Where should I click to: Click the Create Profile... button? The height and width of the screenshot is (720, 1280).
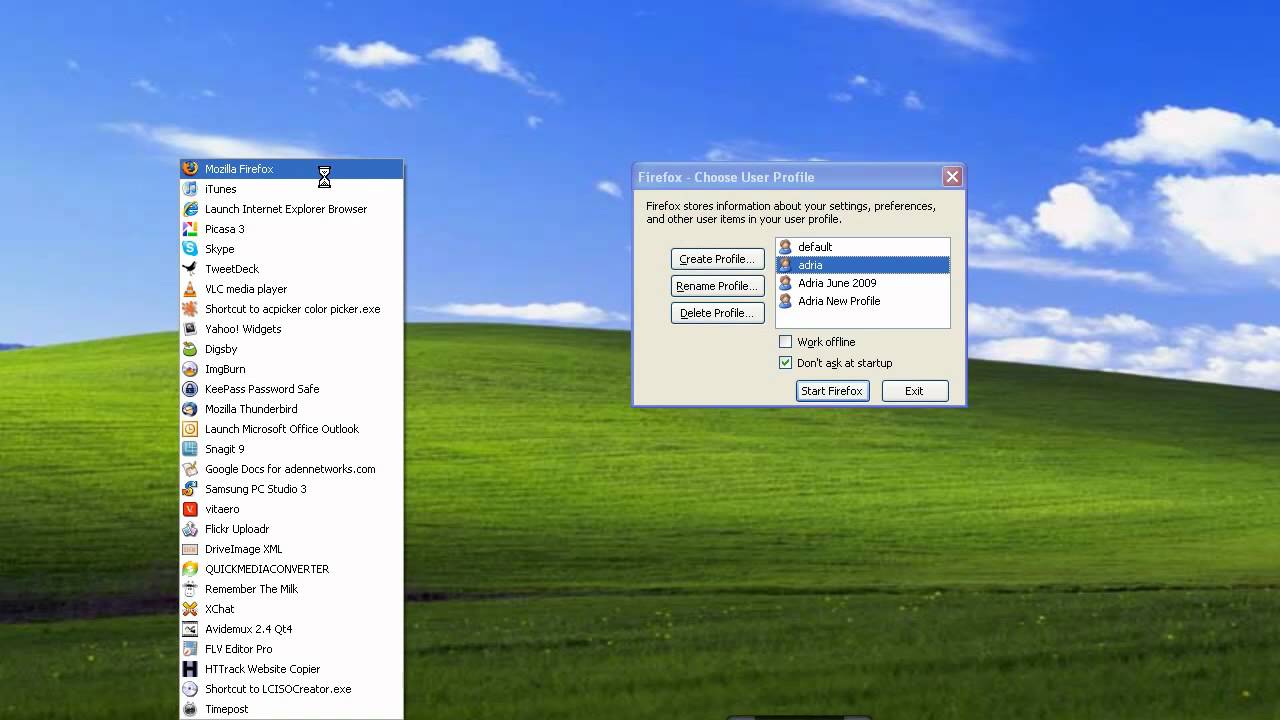click(717, 259)
